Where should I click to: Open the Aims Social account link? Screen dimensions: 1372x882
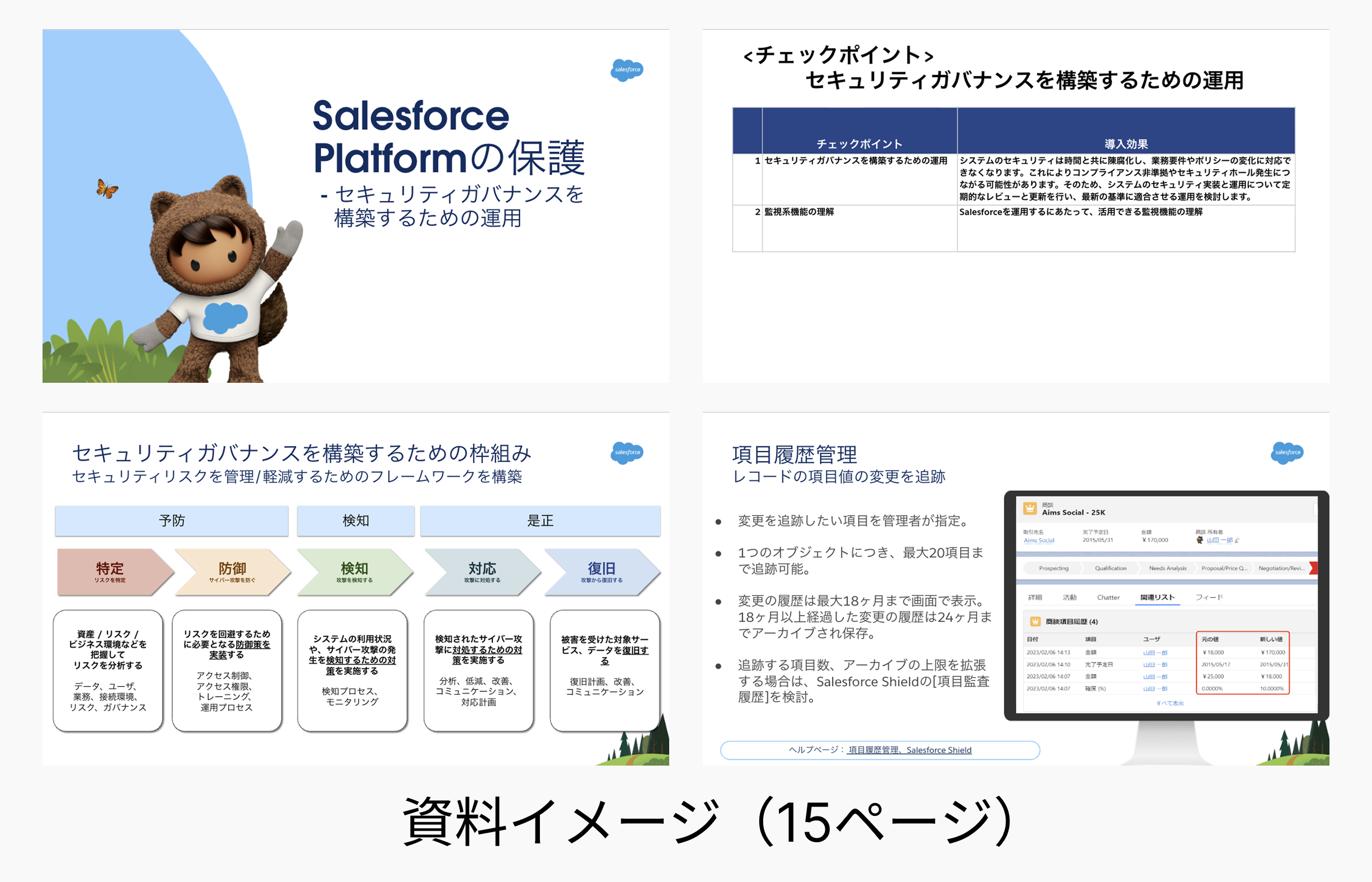[1039, 540]
